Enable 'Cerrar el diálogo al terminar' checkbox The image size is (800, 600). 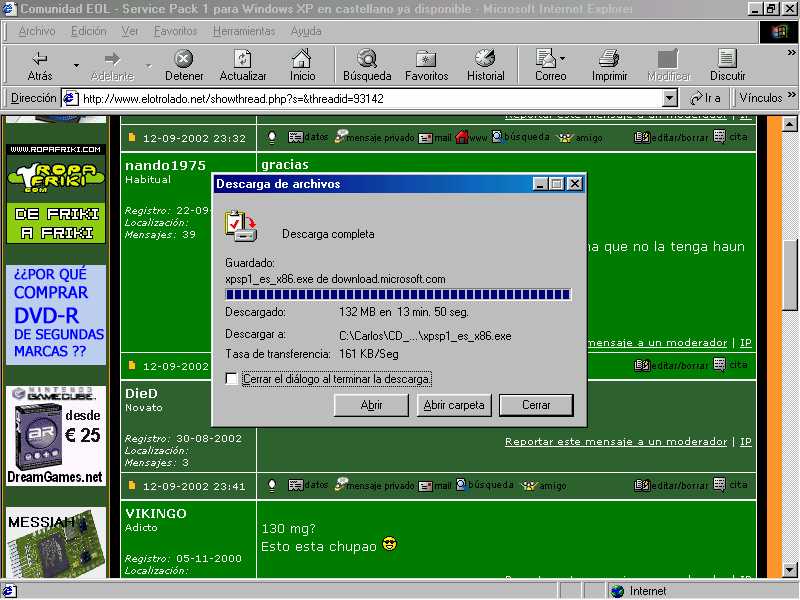(232, 379)
